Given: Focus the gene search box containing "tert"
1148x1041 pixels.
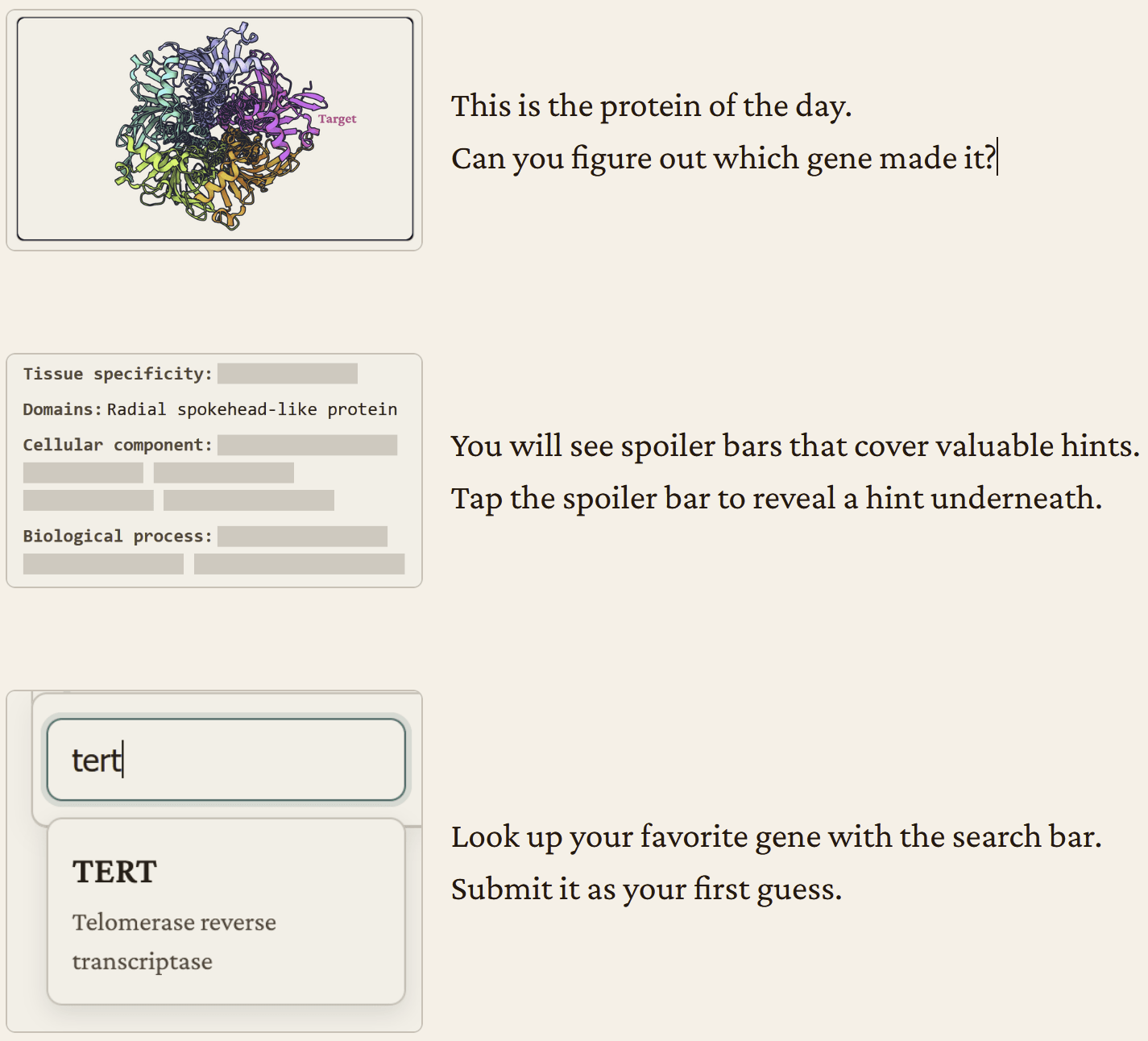Looking at the screenshot, I should [226, 760].
